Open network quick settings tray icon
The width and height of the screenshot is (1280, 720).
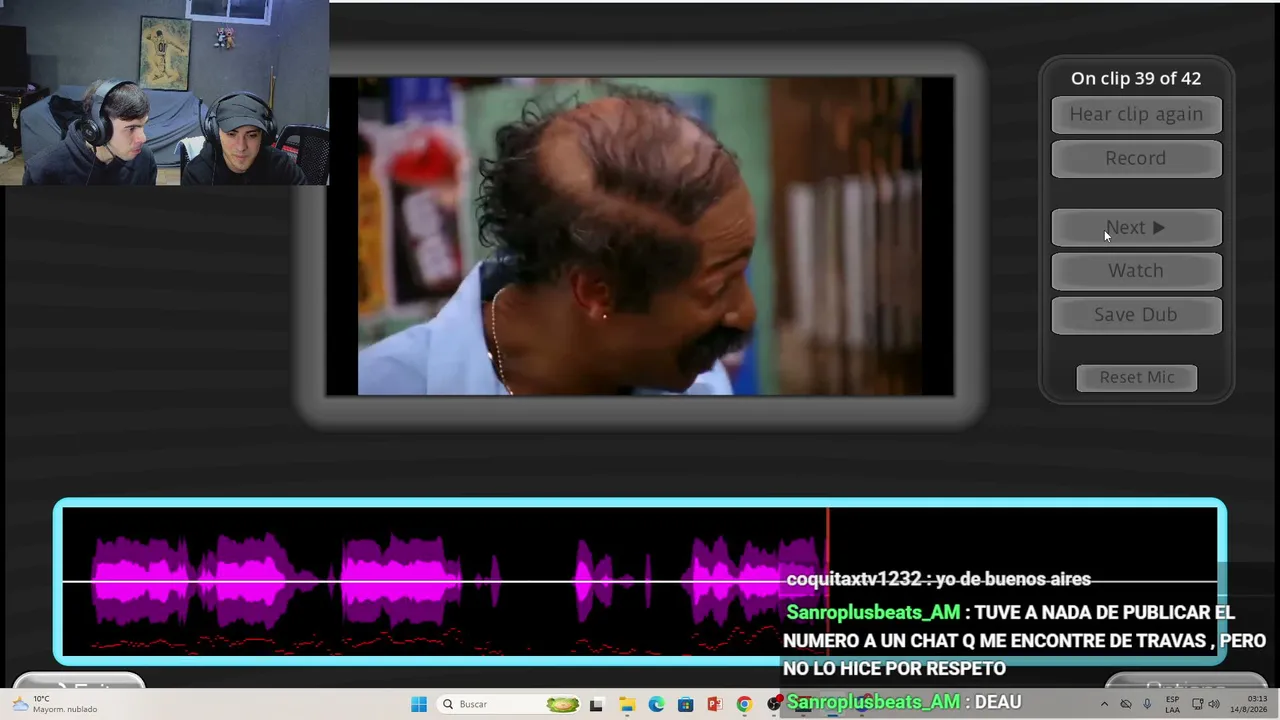coord(1198,704)
